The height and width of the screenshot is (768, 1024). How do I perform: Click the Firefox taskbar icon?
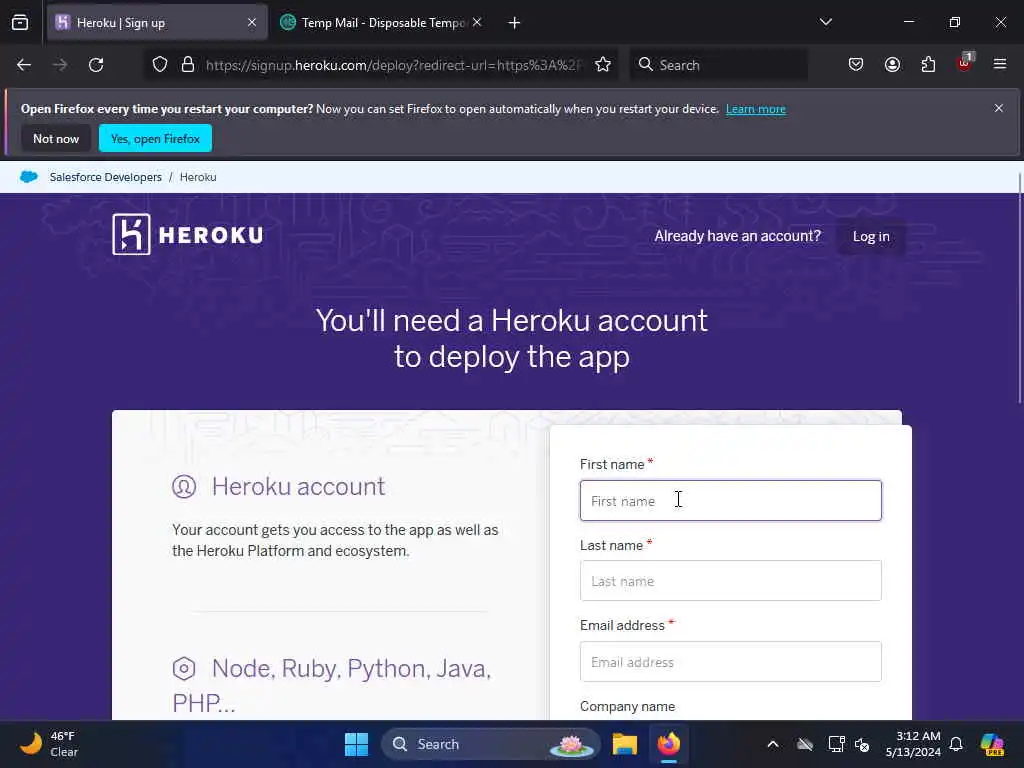(669, 744)
